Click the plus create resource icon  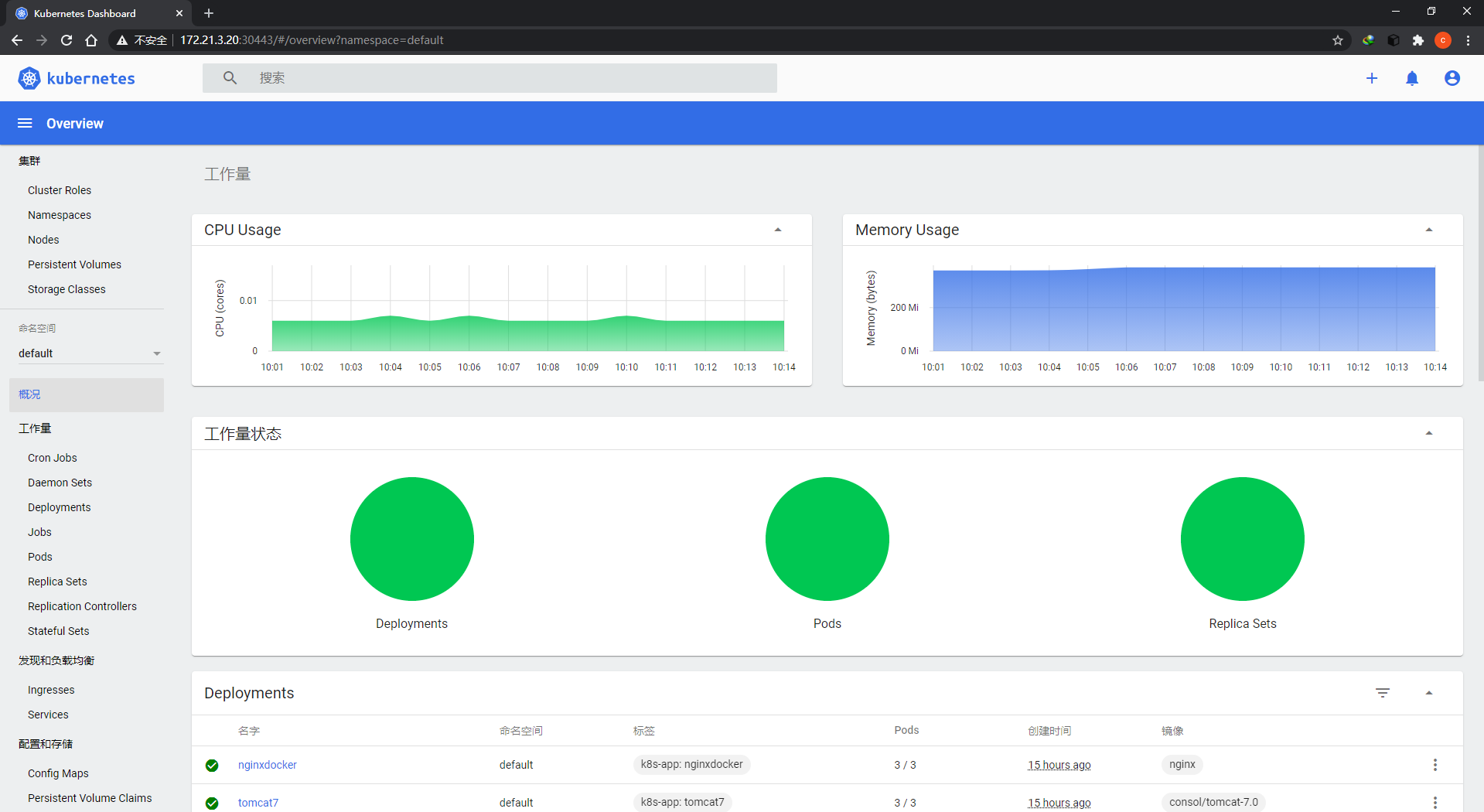(x=1372, y=78)
